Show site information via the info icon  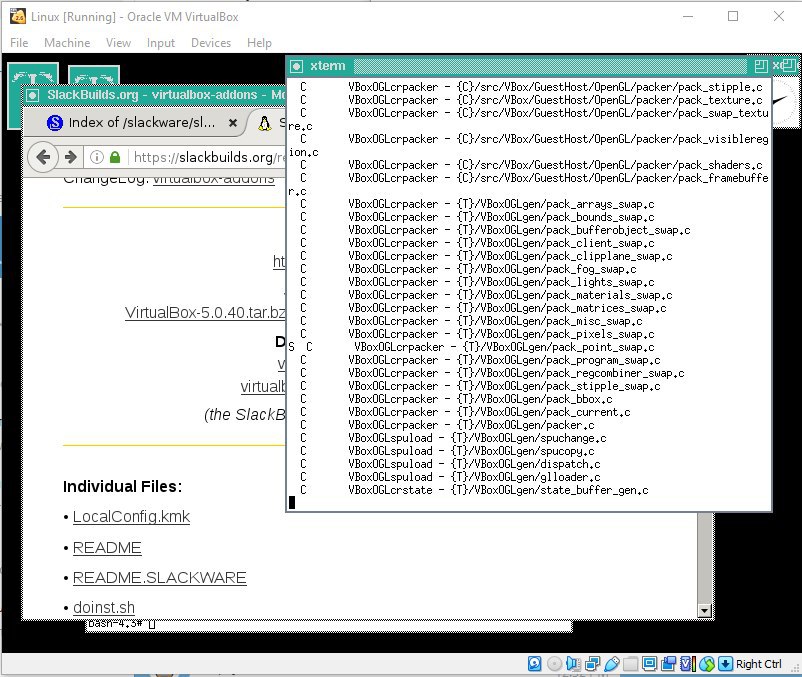click(97, 157)
